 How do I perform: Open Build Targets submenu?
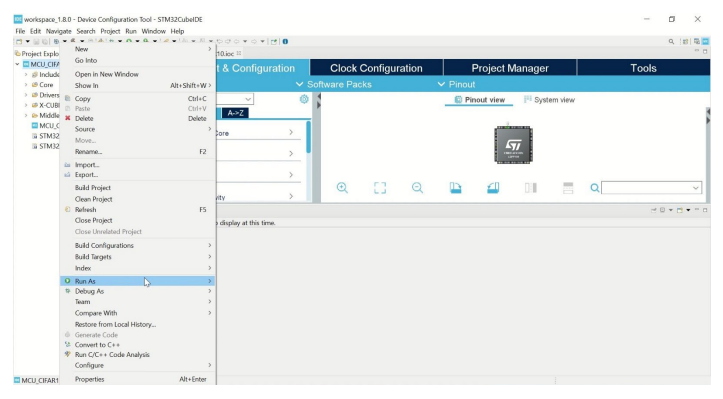pos(138,256)
